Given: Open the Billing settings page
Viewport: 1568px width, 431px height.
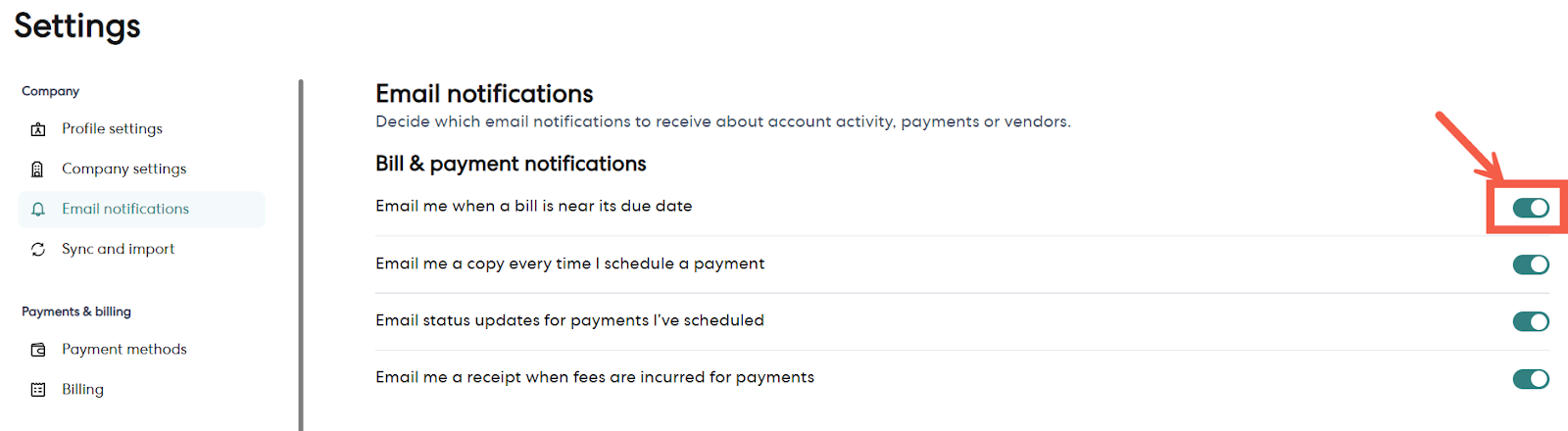Looking at the screenshot, I should click(82, 390).
